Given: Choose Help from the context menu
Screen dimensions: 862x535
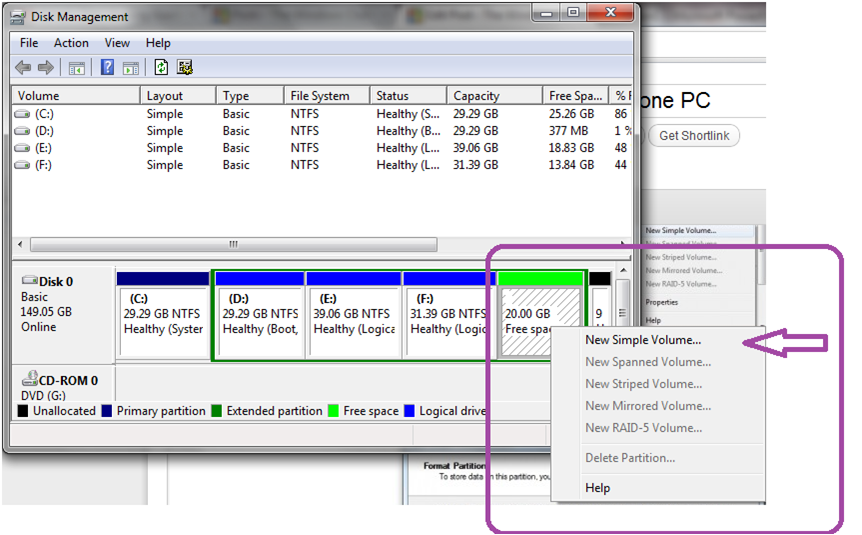Looking at the screenshot, I should tap(598, 488).
